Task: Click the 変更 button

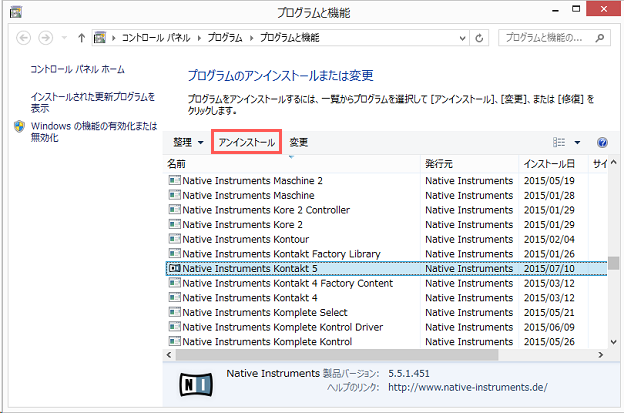Action: [x=298, y=142]
